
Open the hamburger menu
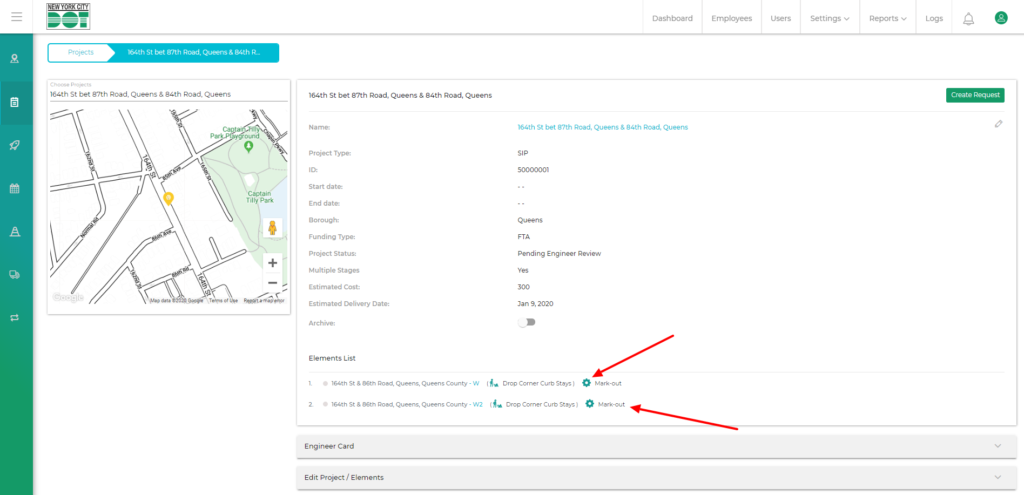pos(16,17)
